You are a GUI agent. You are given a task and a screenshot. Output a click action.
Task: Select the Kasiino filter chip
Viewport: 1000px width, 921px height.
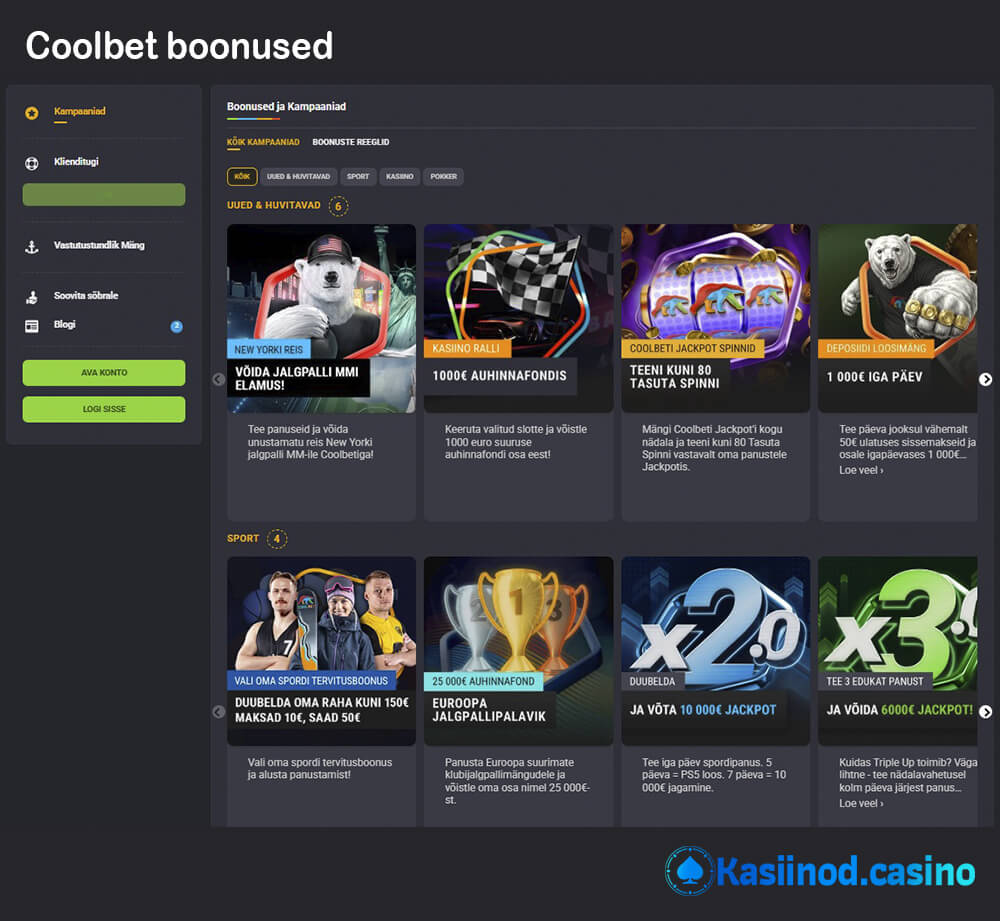point(400,177)
